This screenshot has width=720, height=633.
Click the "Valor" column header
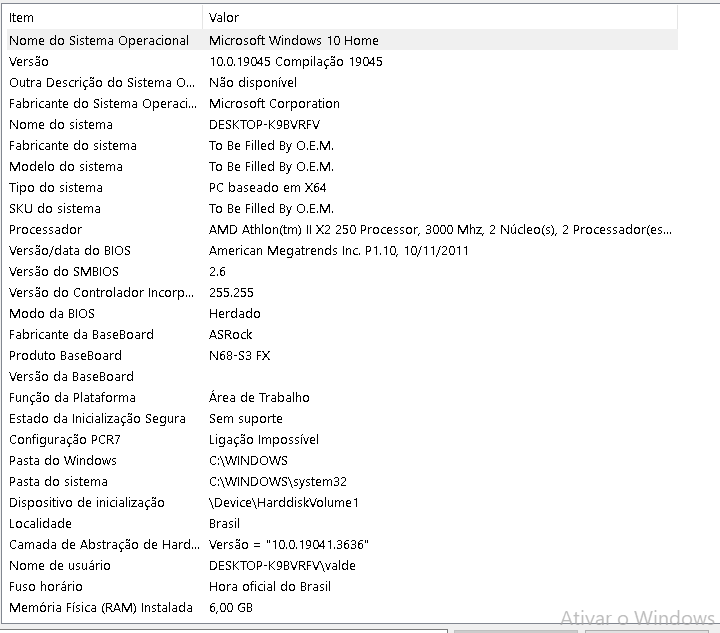pos(440,17)
